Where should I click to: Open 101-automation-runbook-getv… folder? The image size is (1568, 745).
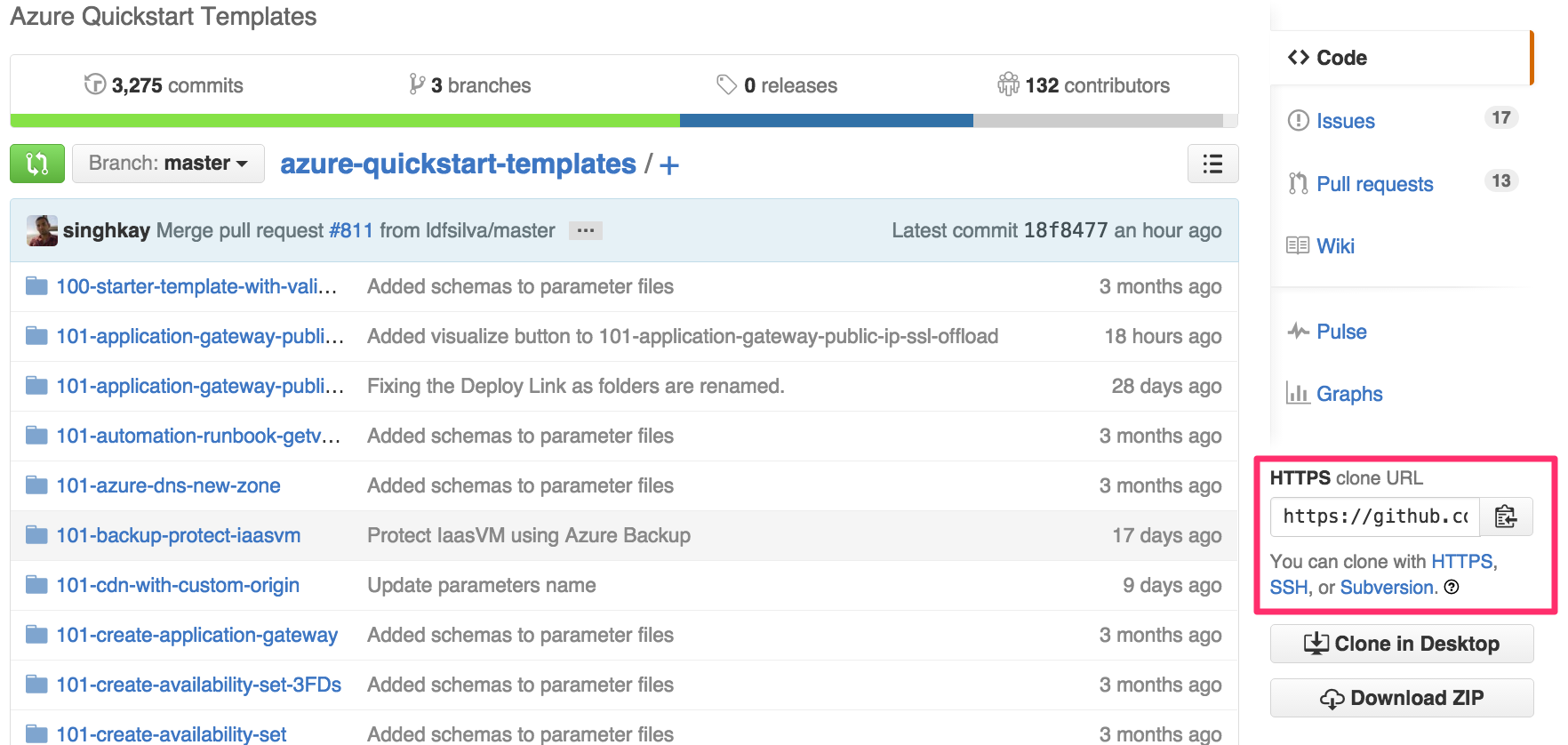[198, 436]
